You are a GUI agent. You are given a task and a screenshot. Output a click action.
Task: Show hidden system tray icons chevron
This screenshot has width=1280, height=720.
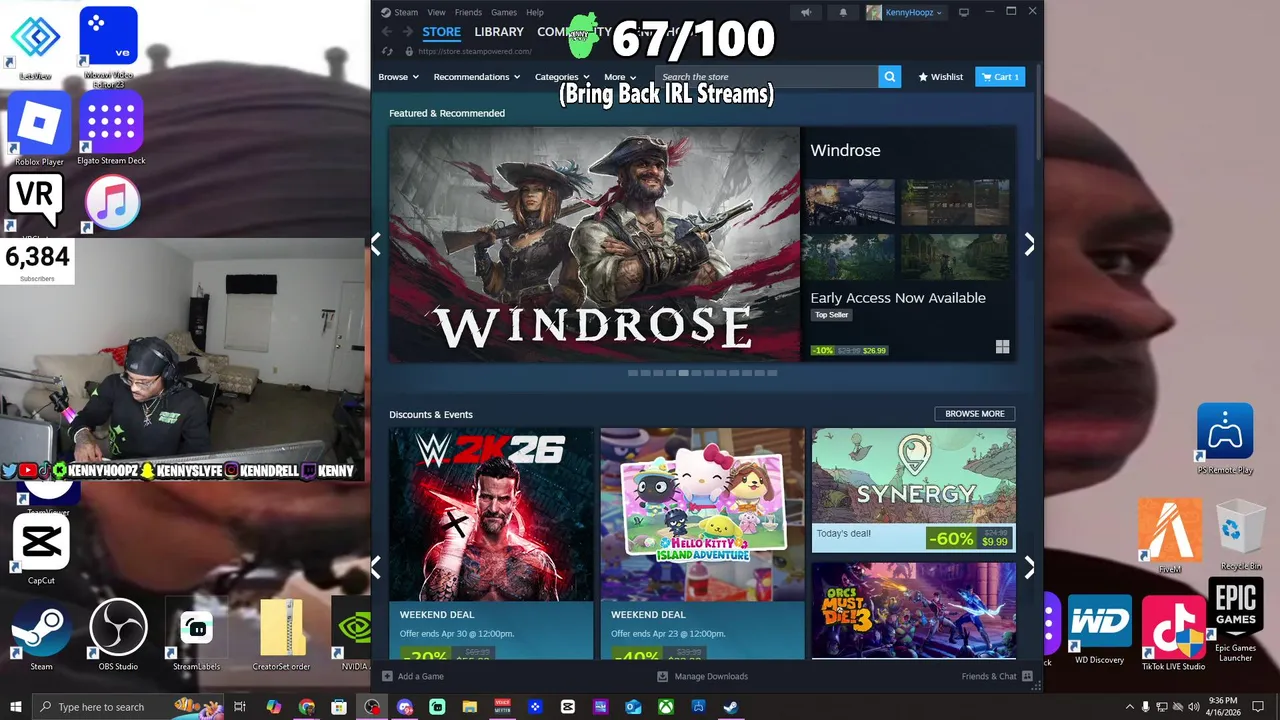coord(1130,707)
